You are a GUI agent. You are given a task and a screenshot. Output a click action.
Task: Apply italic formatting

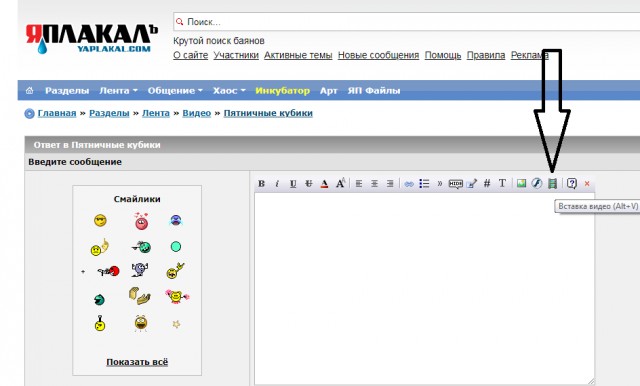[277, 184]
